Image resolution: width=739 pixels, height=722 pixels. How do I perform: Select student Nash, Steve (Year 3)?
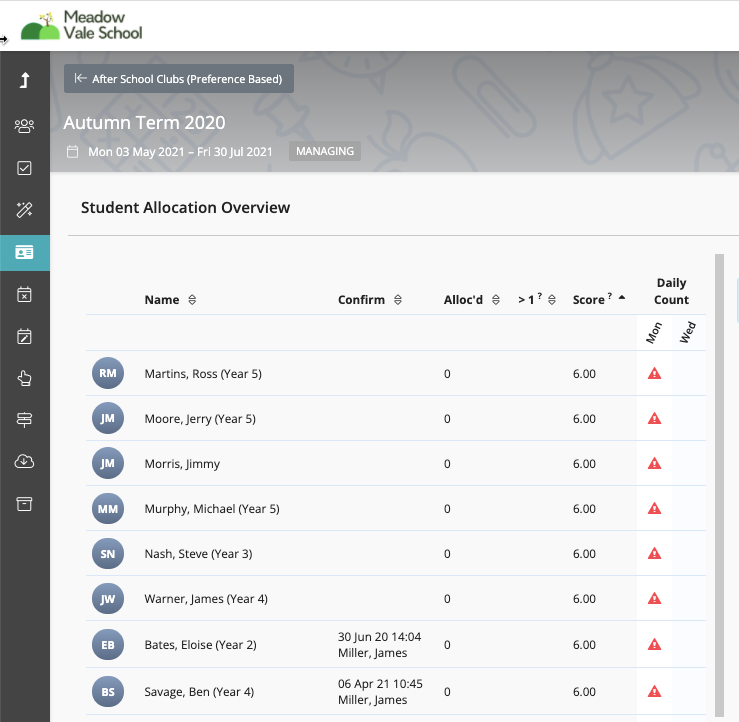click(x=198, y=554)
